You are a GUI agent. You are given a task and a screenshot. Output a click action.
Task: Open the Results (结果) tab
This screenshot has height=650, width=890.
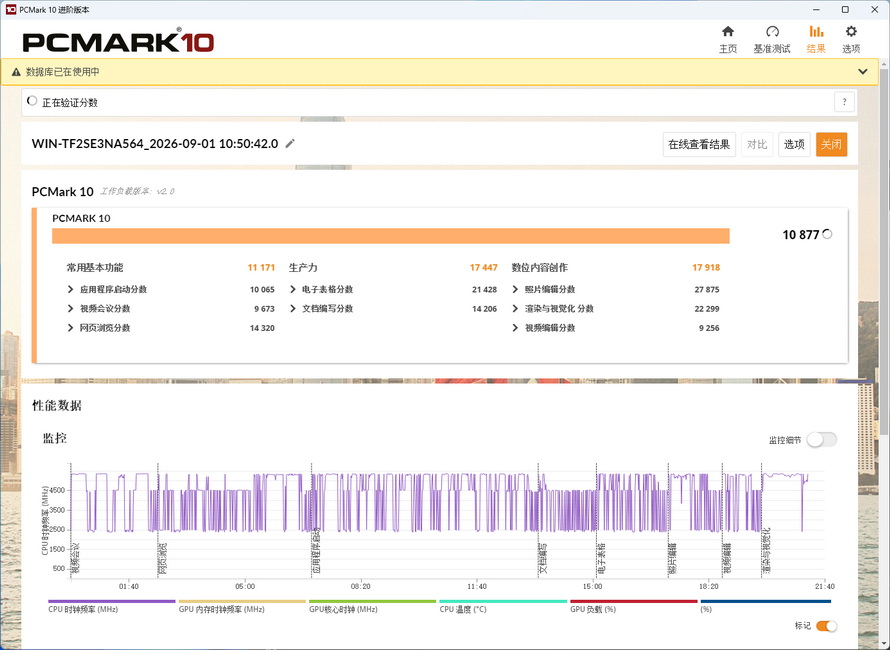[x=816, y=39]
